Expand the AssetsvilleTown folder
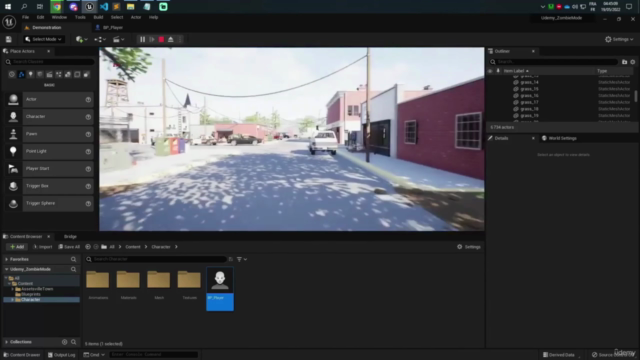The width and height of the screenshot is (640, 360). 13,289
